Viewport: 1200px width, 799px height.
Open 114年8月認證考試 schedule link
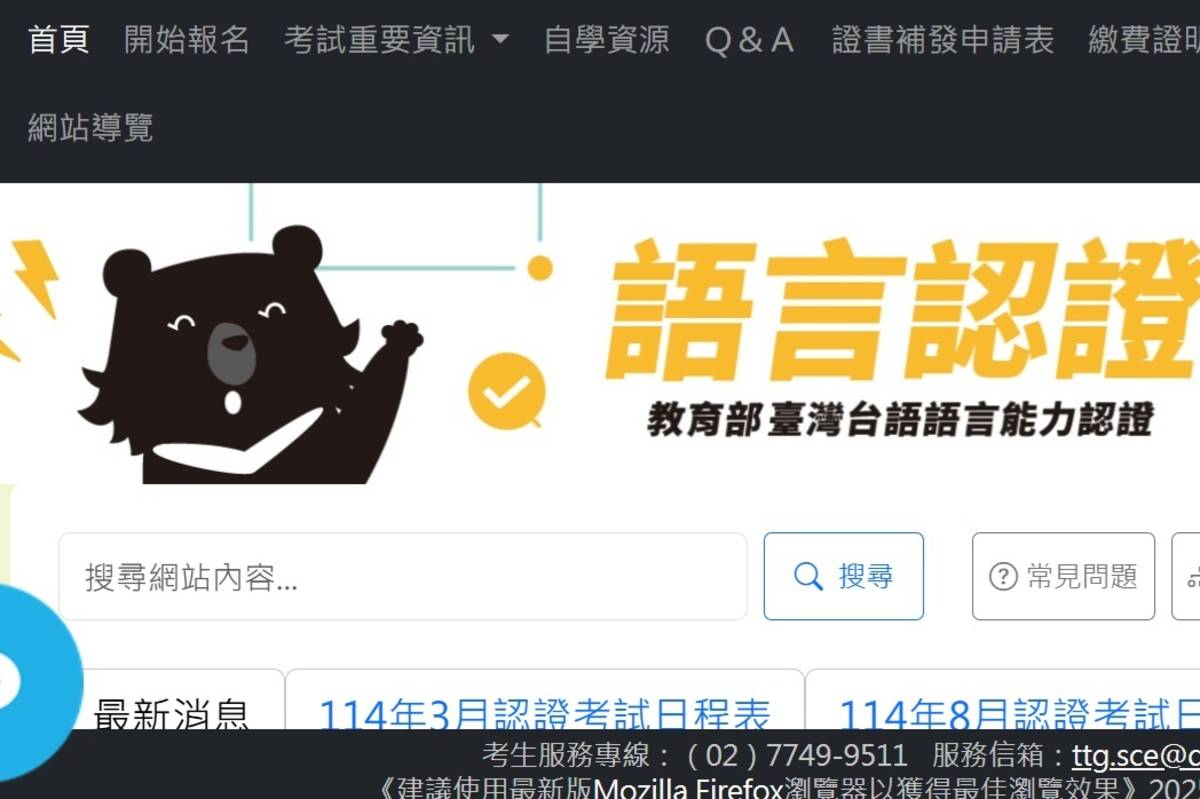tap(1018, 716)
